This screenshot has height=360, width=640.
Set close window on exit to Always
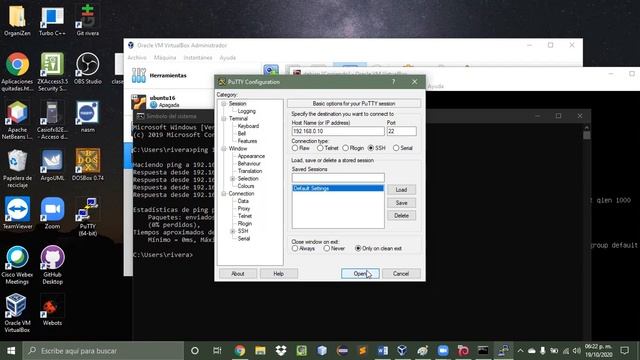295,248
